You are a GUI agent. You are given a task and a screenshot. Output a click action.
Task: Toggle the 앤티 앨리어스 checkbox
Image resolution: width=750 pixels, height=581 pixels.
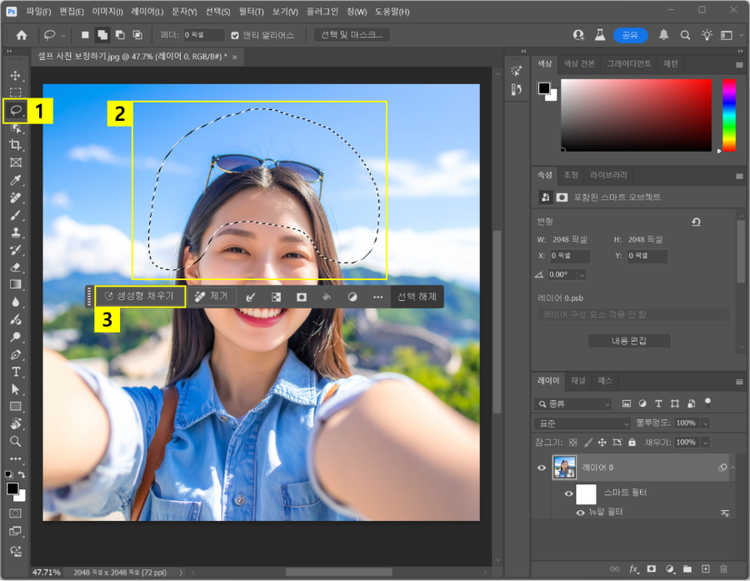[x=234, y=35]
